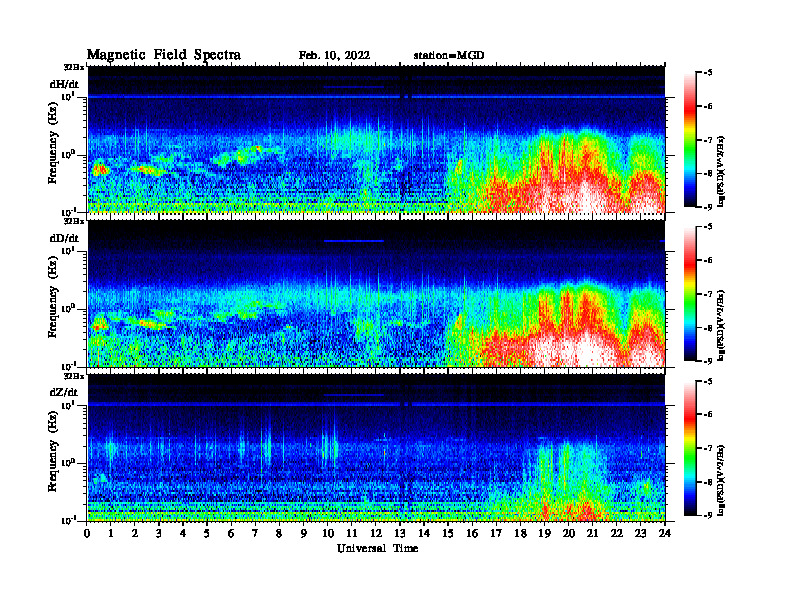
Task: Click the "Magnetic Field Spectra" title
Action: click(x=164, y=55)
